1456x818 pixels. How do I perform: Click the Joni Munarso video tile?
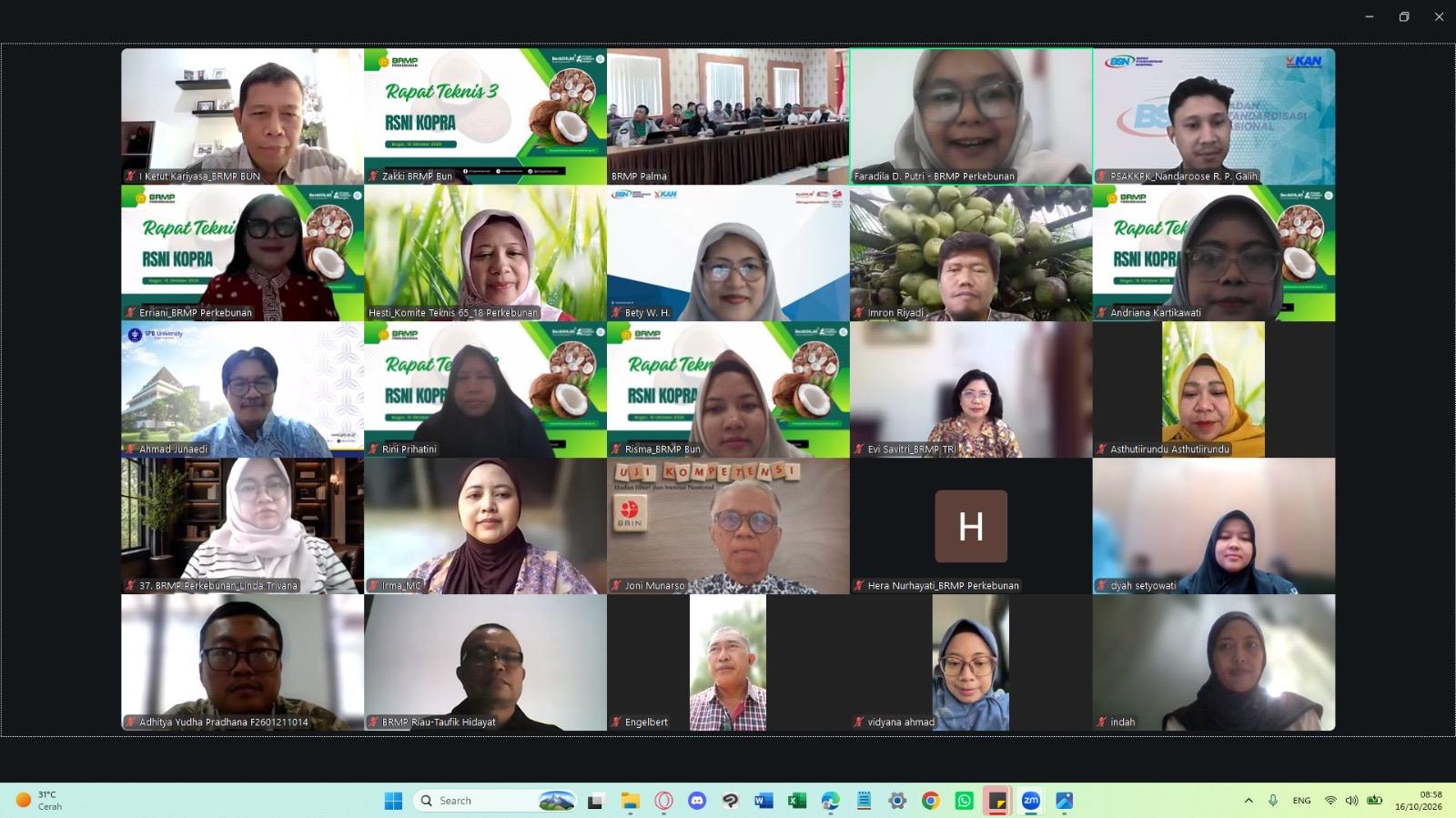click(x=728, y=526)
